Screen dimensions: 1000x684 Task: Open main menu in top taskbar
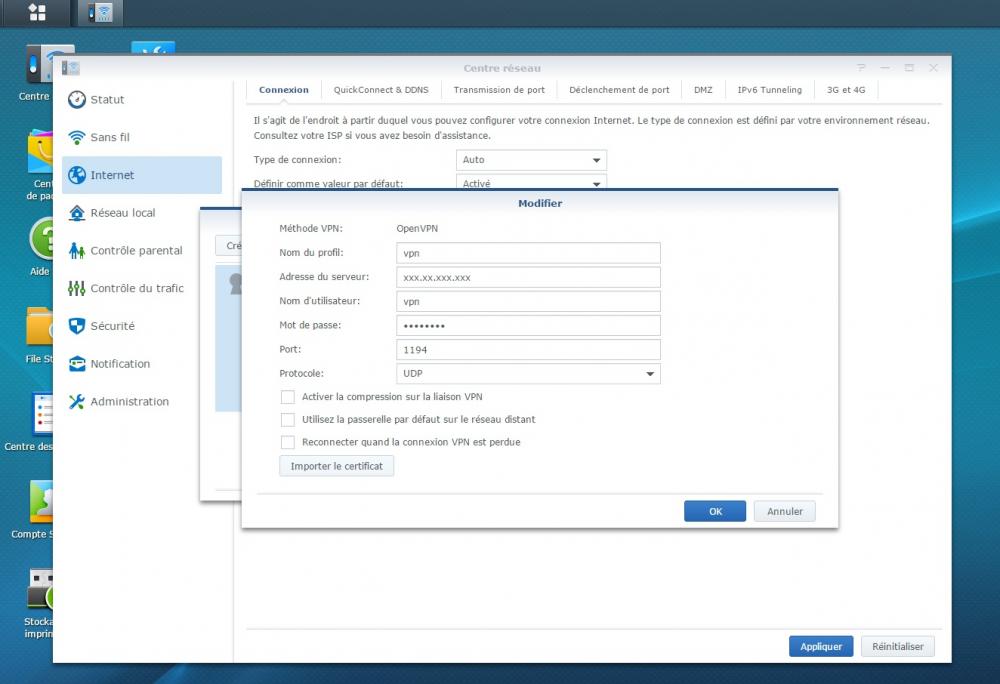point(37,13)
